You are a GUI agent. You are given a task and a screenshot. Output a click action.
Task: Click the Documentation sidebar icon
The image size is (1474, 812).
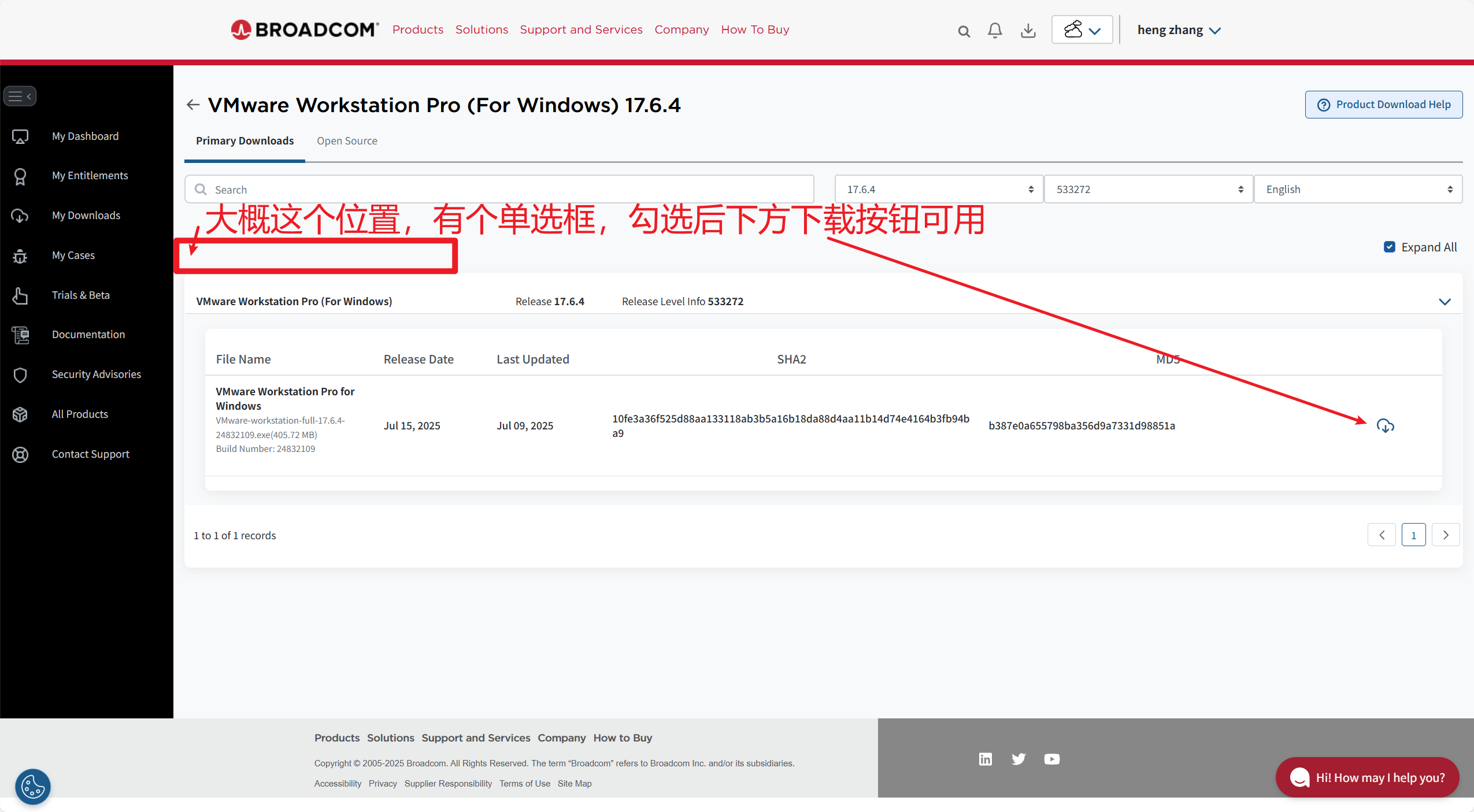pos(20,335)
